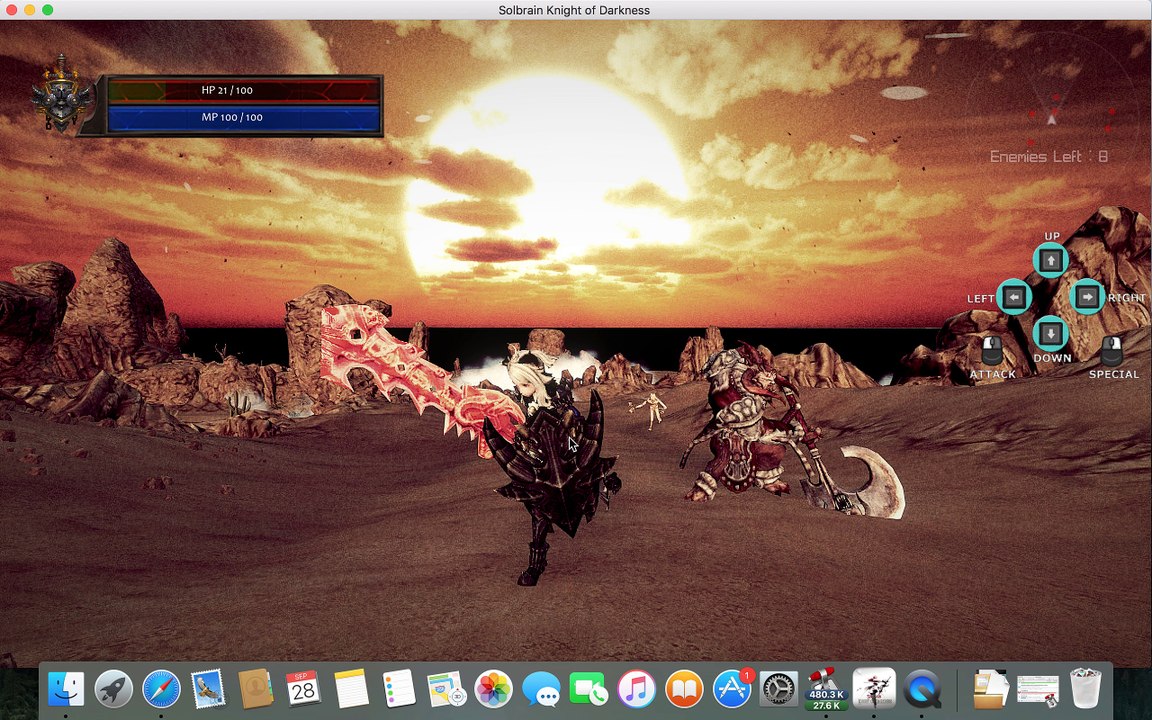Viewport: 1152px width, 720px height.
Task: Click the RIGHT arrow control button
Action: click(1087, 297)
